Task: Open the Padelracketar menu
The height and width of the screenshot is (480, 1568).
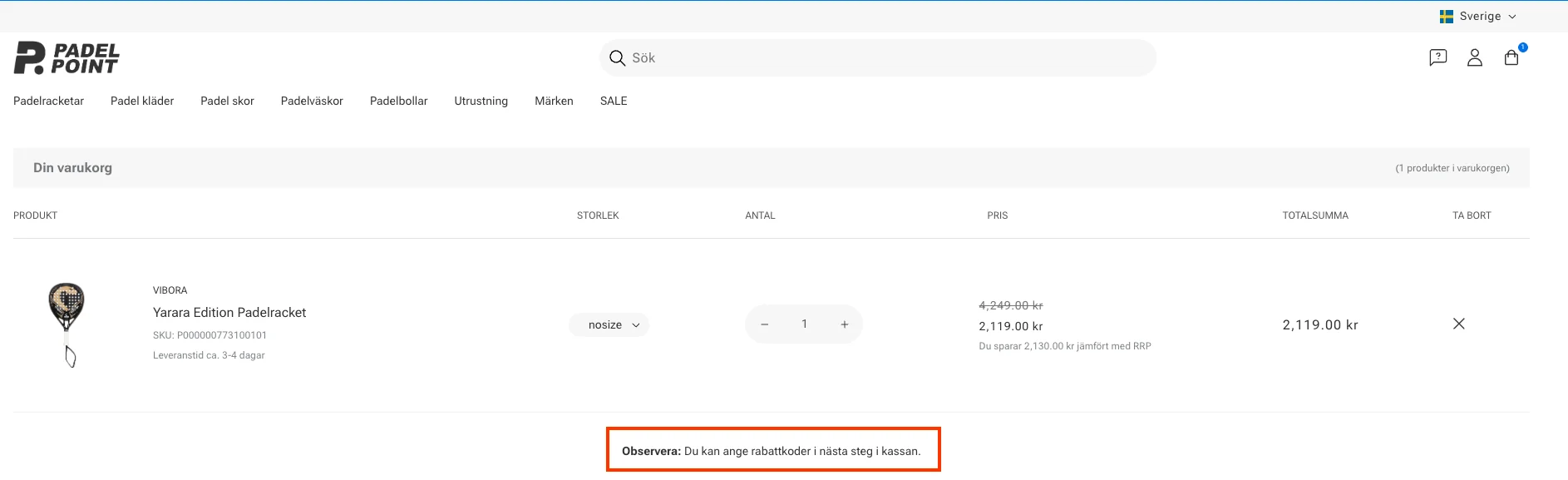Action: 48,101
